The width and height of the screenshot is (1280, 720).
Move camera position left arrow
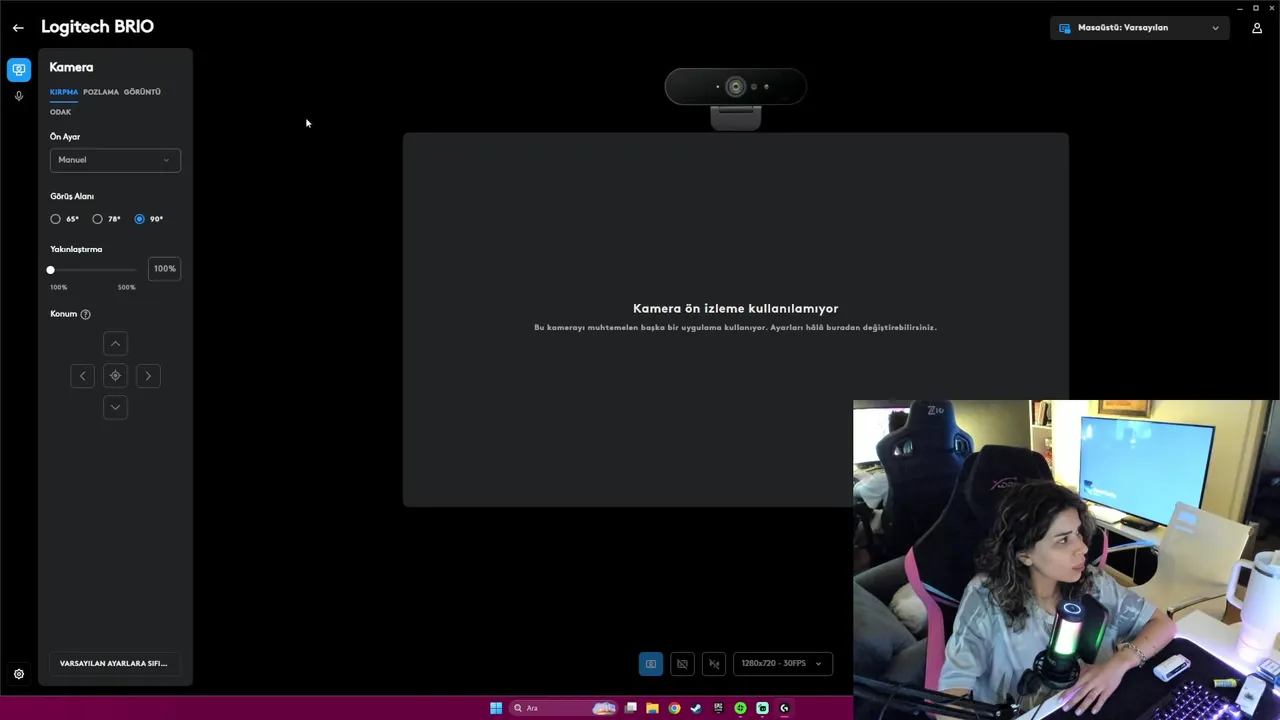(x=83, y=376)
